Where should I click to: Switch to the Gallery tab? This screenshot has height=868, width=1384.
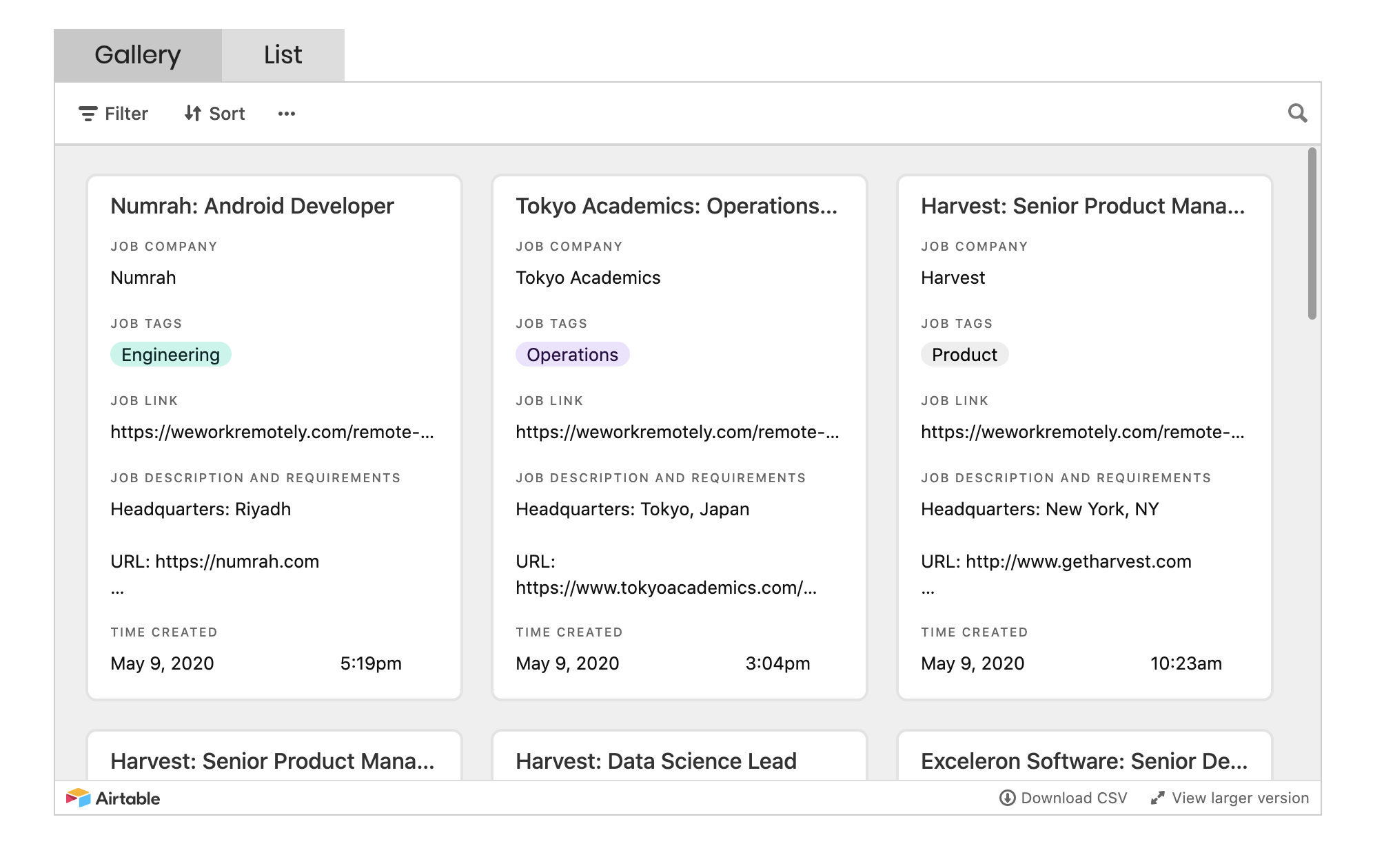[x=138, y=55]
